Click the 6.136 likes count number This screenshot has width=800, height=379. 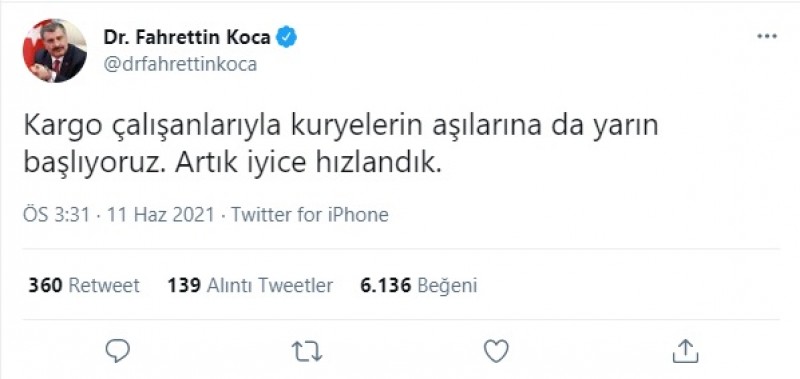tap(385, 285)
